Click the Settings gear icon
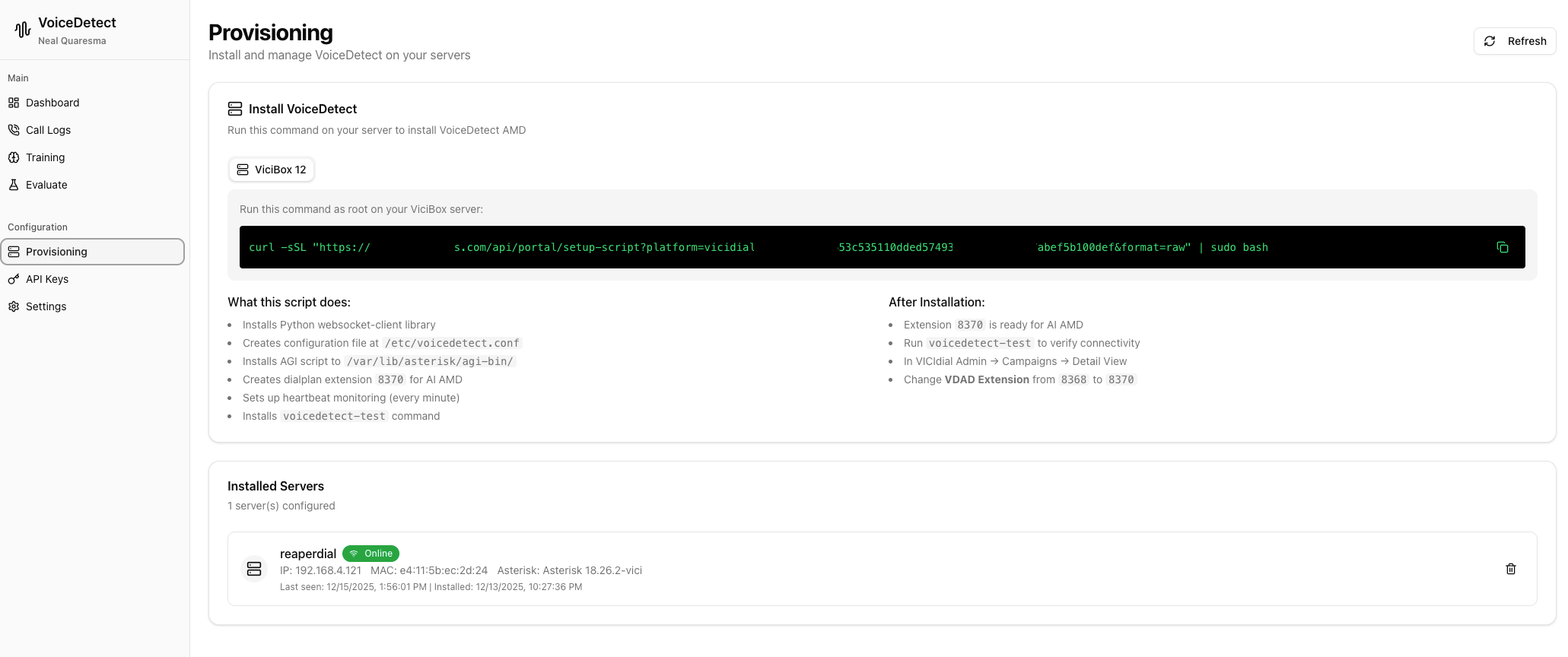The image size is (1568, 657). 14,306
